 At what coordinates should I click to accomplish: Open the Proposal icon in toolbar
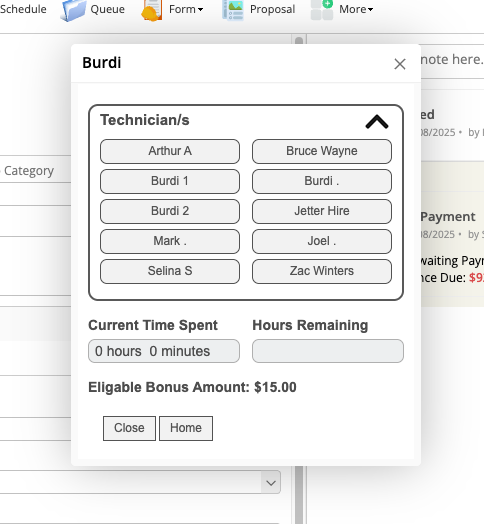(233, 10)
